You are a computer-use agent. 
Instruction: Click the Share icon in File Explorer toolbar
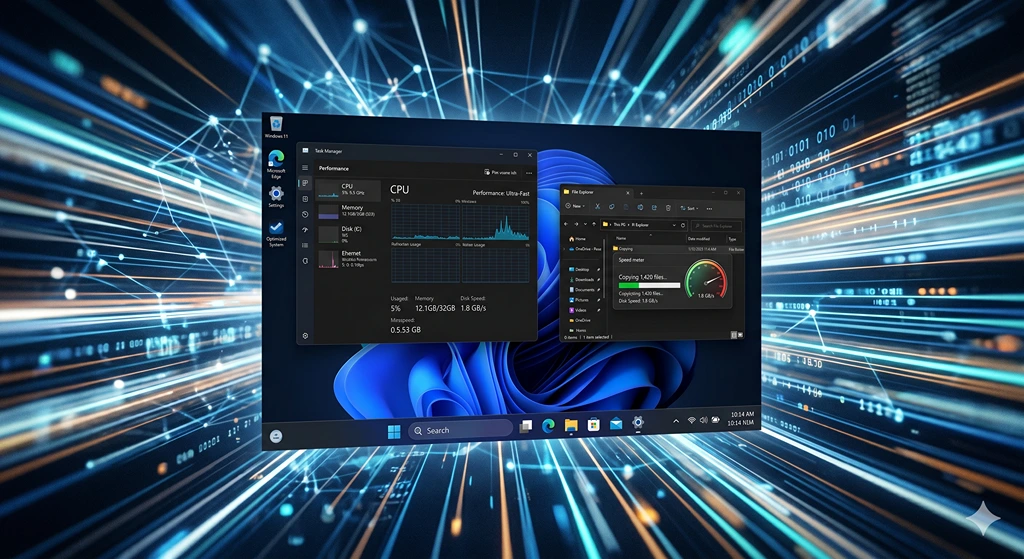pos(654,207)
